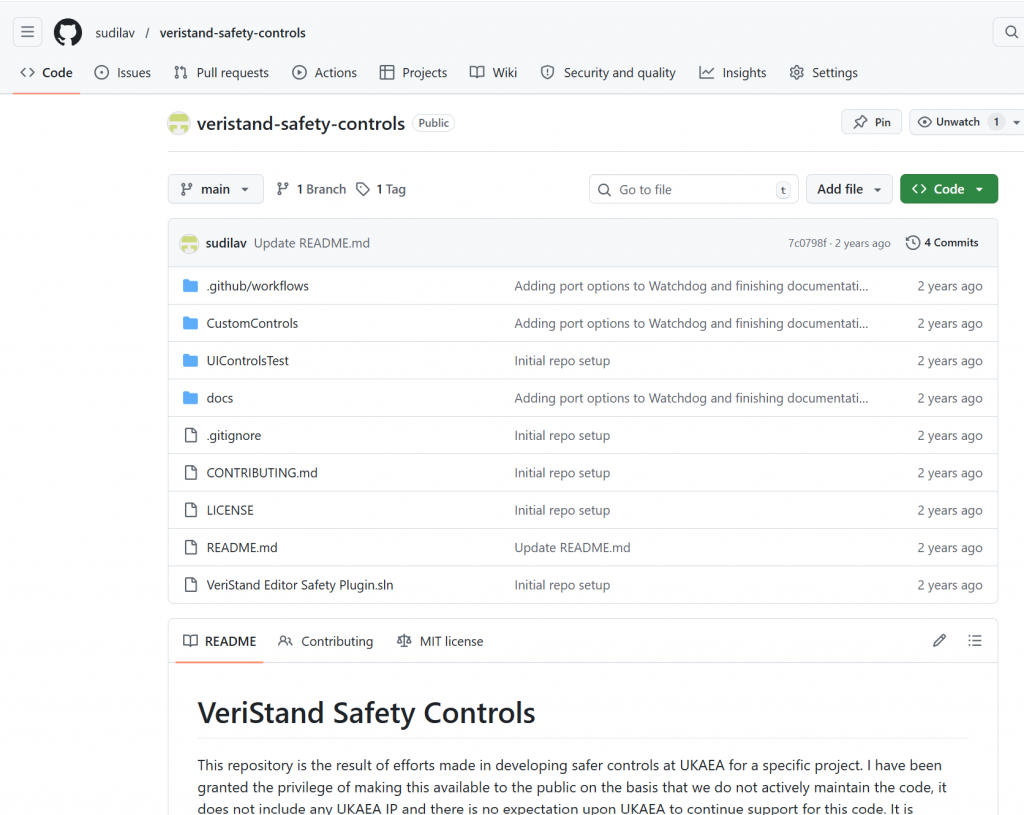
Task: Pin the repository with Pin button
Action: click(871, 122)
